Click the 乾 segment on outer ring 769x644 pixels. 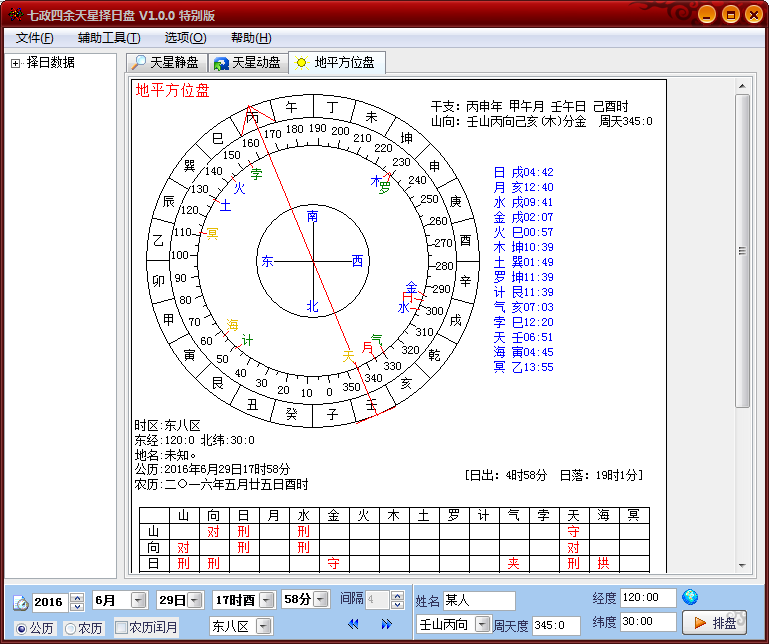(x=435, y=355)
